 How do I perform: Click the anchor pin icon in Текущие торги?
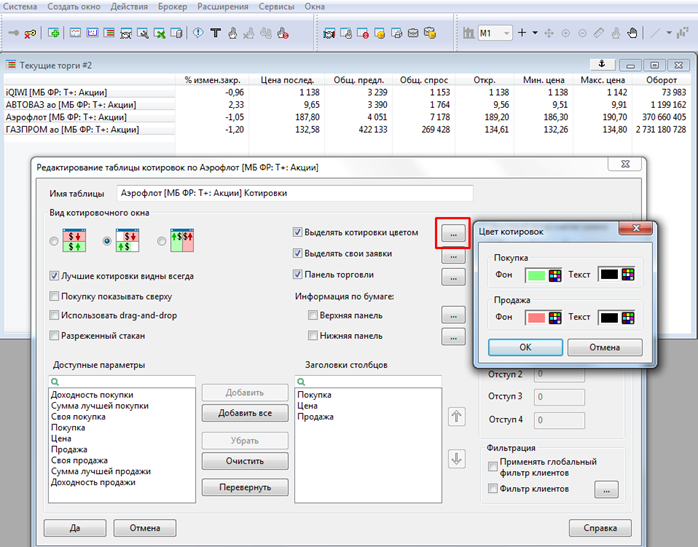pyautogui.click(x=602, y=65)
